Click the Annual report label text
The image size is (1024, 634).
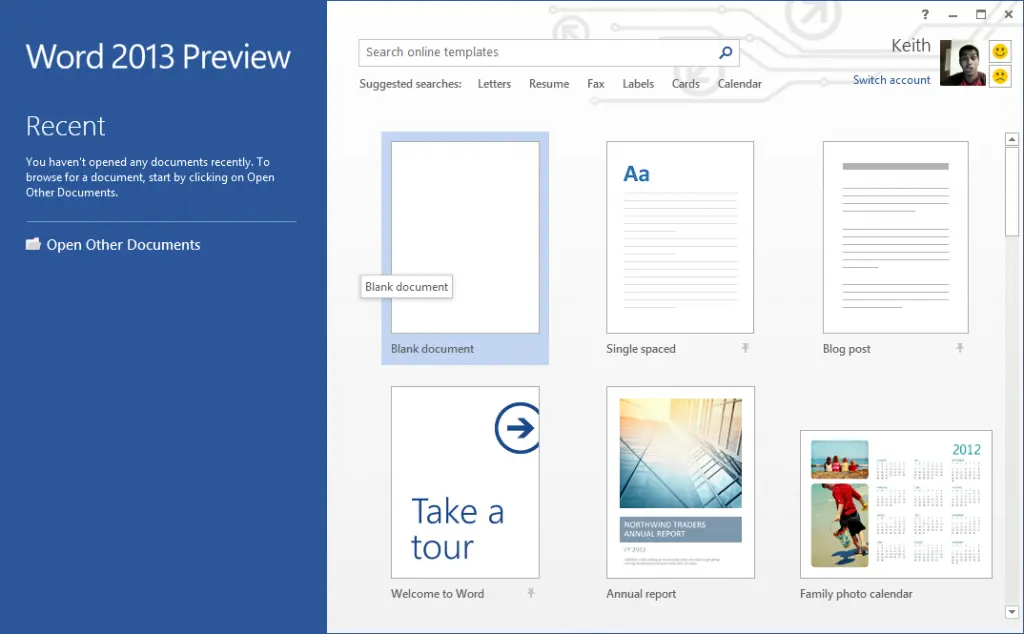coord(641,594)
